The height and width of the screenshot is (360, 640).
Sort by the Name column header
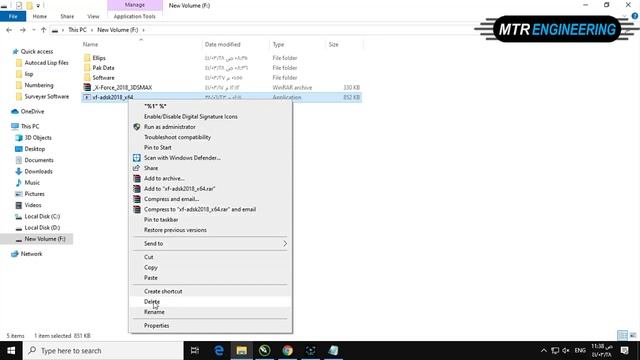[90, 44]
